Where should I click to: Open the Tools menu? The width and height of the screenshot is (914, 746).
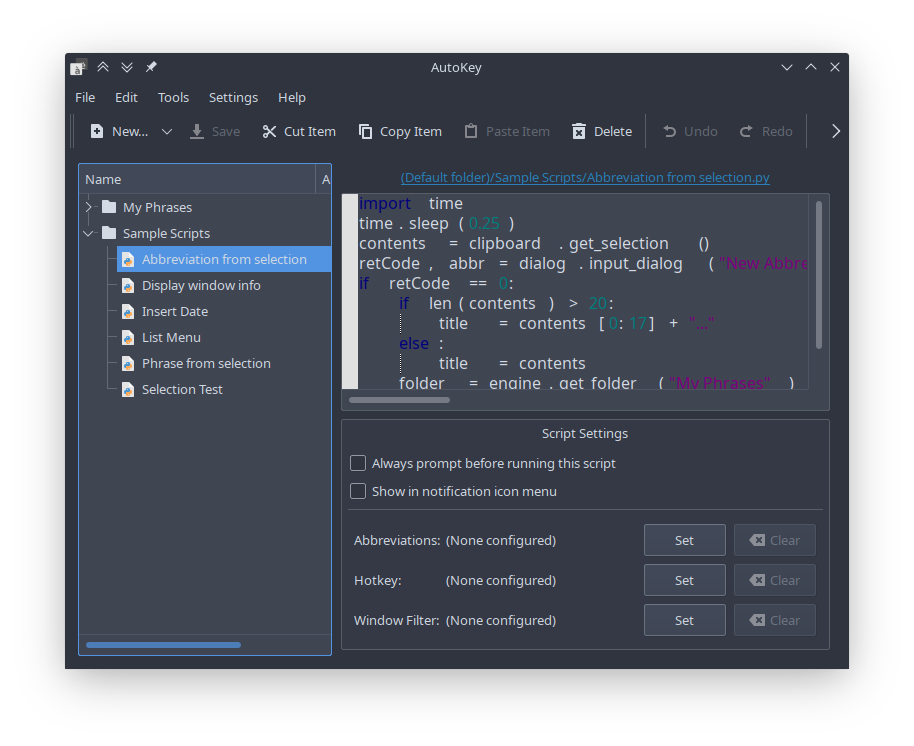173,97
